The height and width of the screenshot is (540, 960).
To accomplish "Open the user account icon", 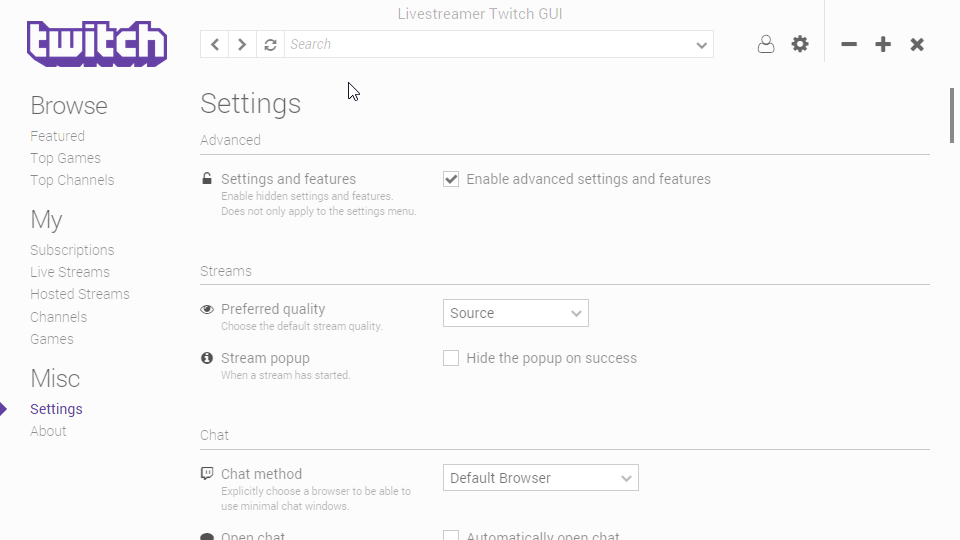I will point(765,44).
